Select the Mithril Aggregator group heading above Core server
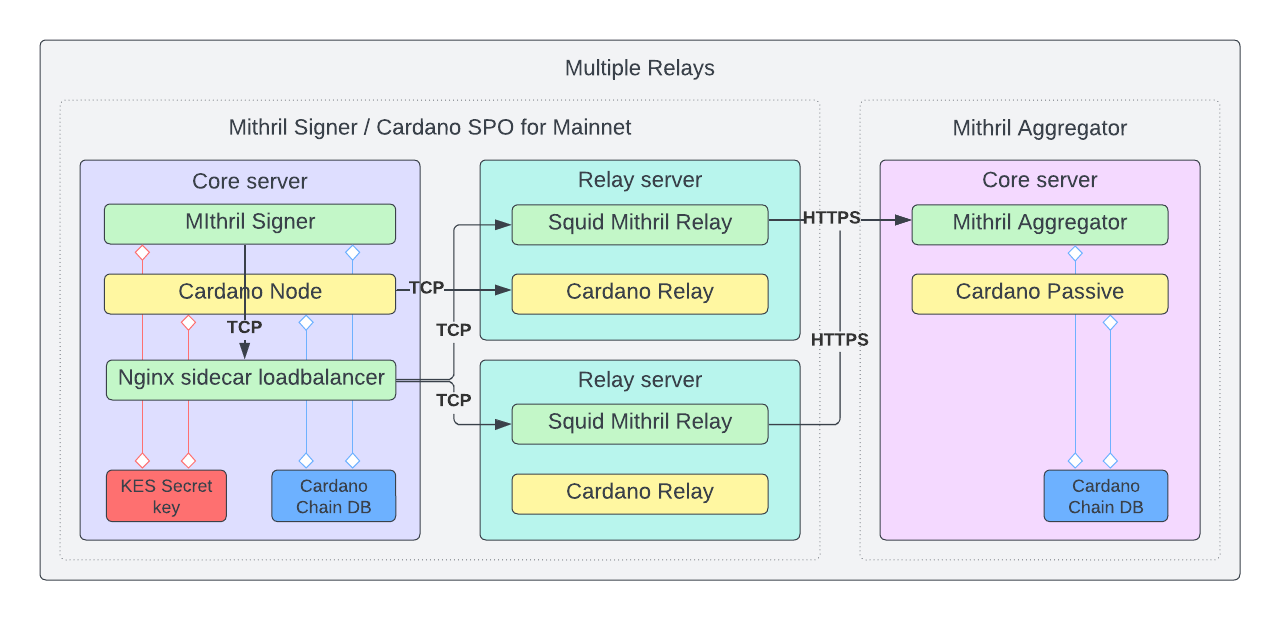1280x620 pixels. (1040, 128)
